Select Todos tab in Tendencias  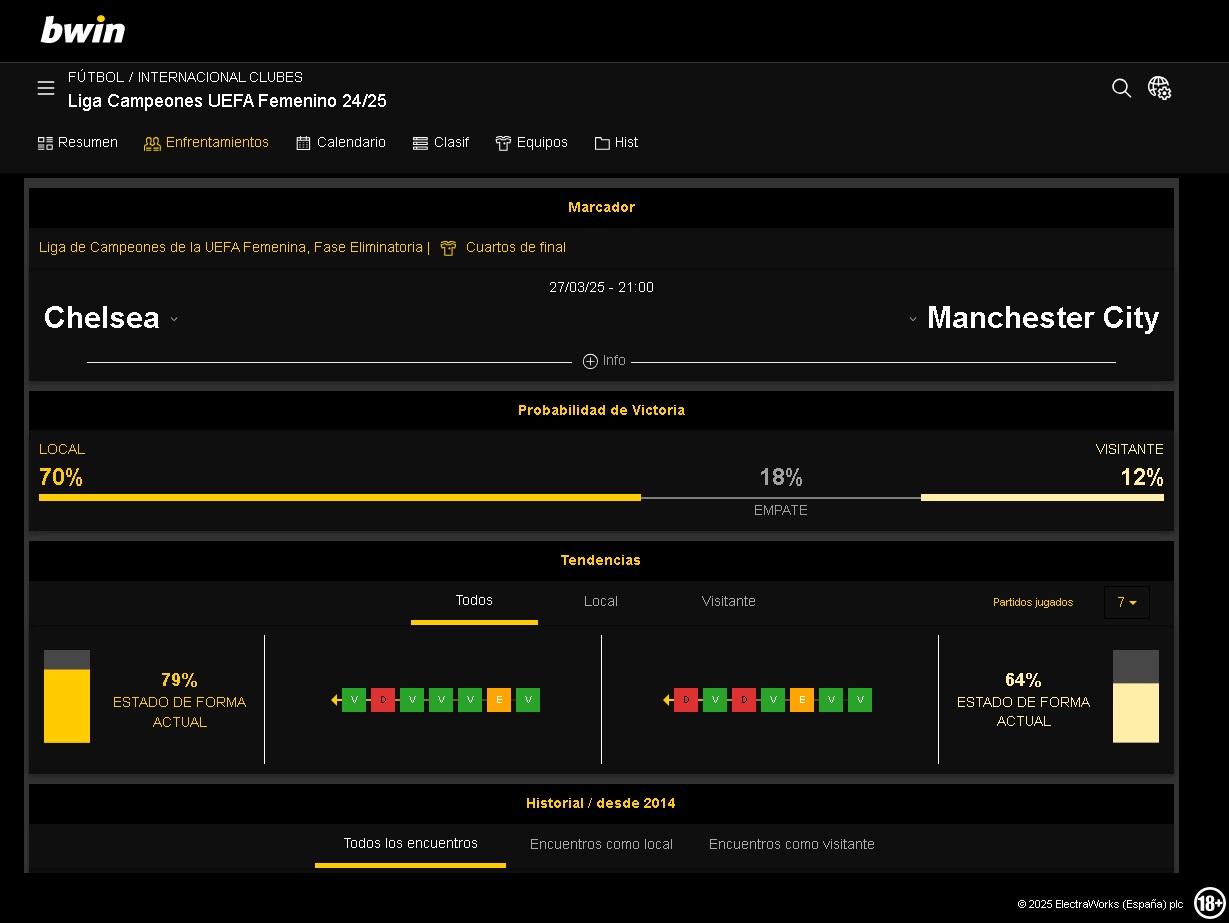[x=474, y=601]
